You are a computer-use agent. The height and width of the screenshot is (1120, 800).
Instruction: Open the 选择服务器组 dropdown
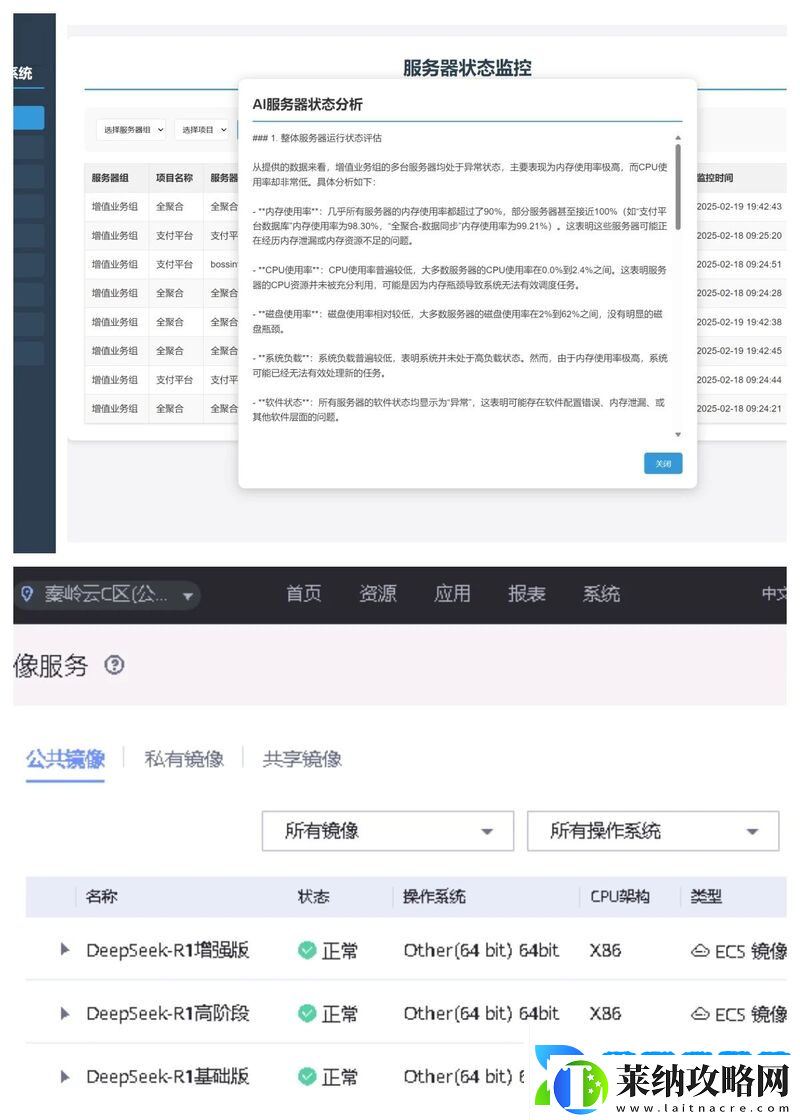pos(131,129)
